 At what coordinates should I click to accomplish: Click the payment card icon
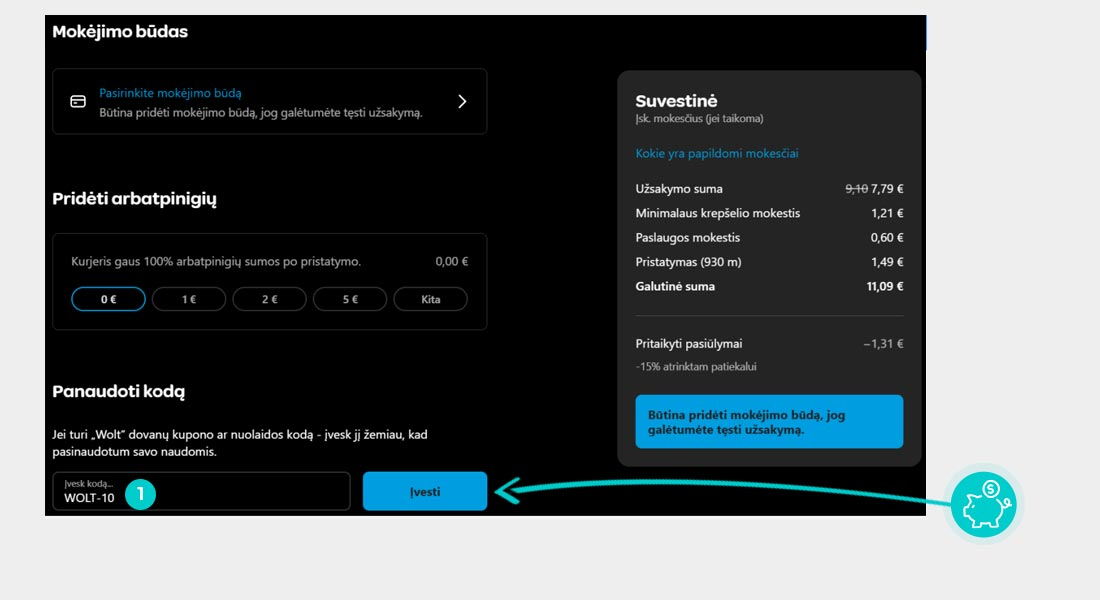tap(78, 102)
